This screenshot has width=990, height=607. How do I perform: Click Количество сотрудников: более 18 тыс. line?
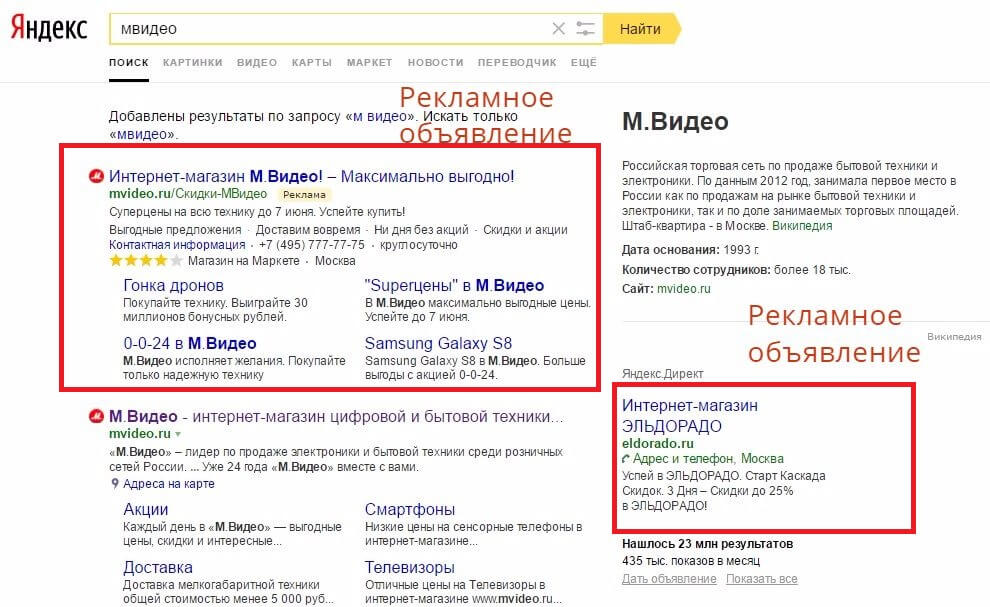point(736,270)
